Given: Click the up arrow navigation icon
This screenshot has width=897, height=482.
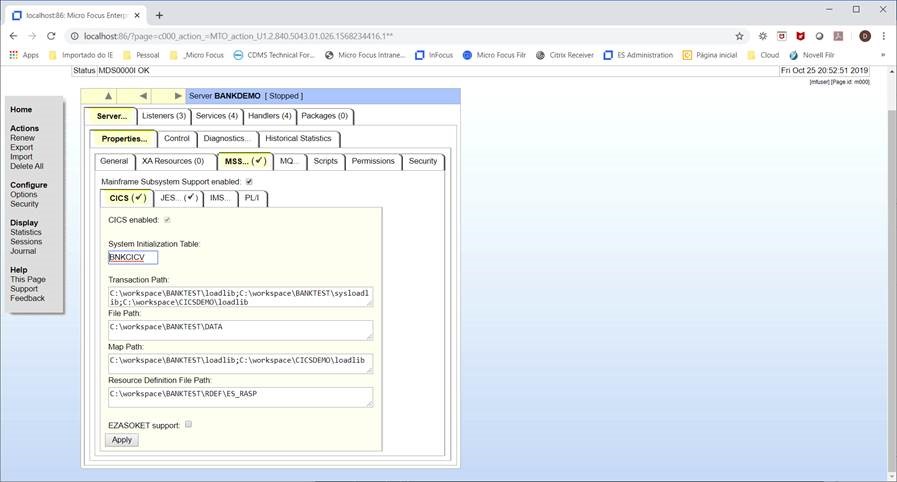Looking at the screenshot, I should coord(108,96).
